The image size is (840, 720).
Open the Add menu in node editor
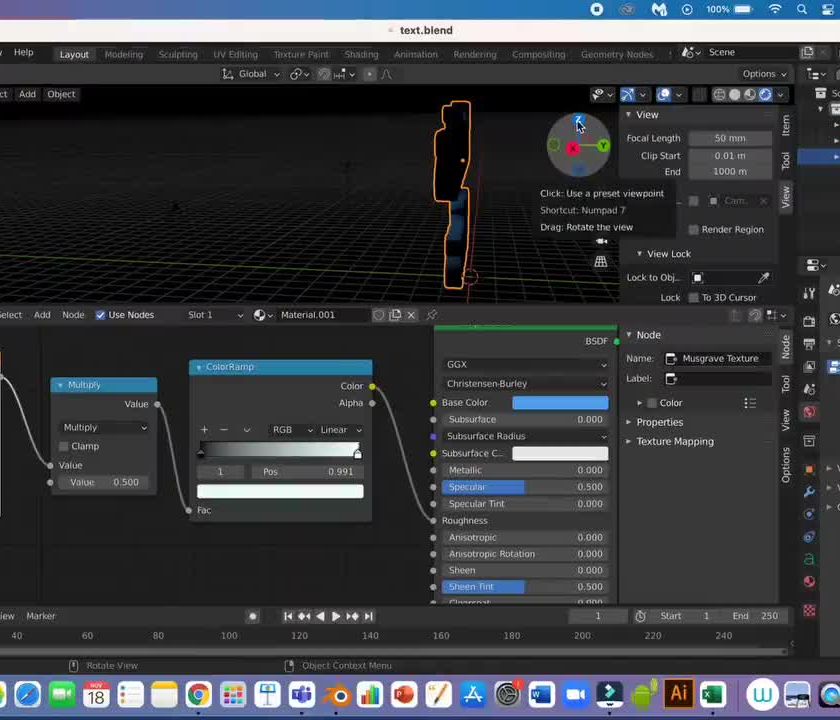[x=42, y=315]
